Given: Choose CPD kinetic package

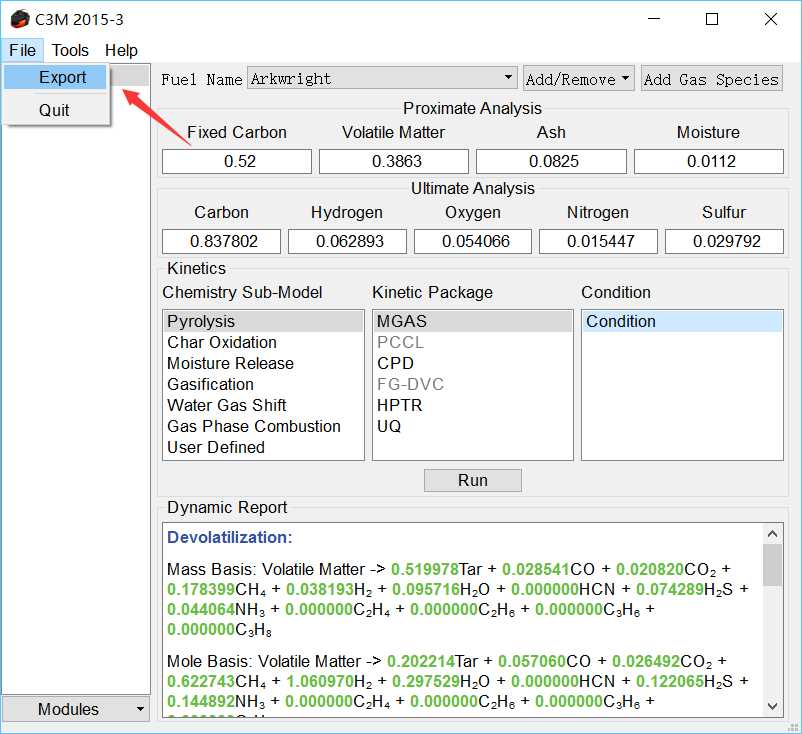Looking at the screenshot, I should (x=395, y=363).
